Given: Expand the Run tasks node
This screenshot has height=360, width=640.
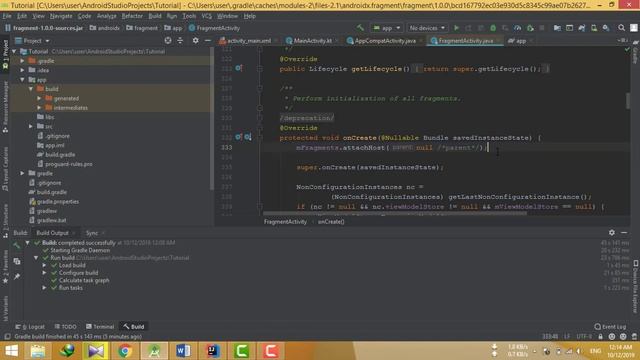Looking at the screenshot, I should 44,288.
